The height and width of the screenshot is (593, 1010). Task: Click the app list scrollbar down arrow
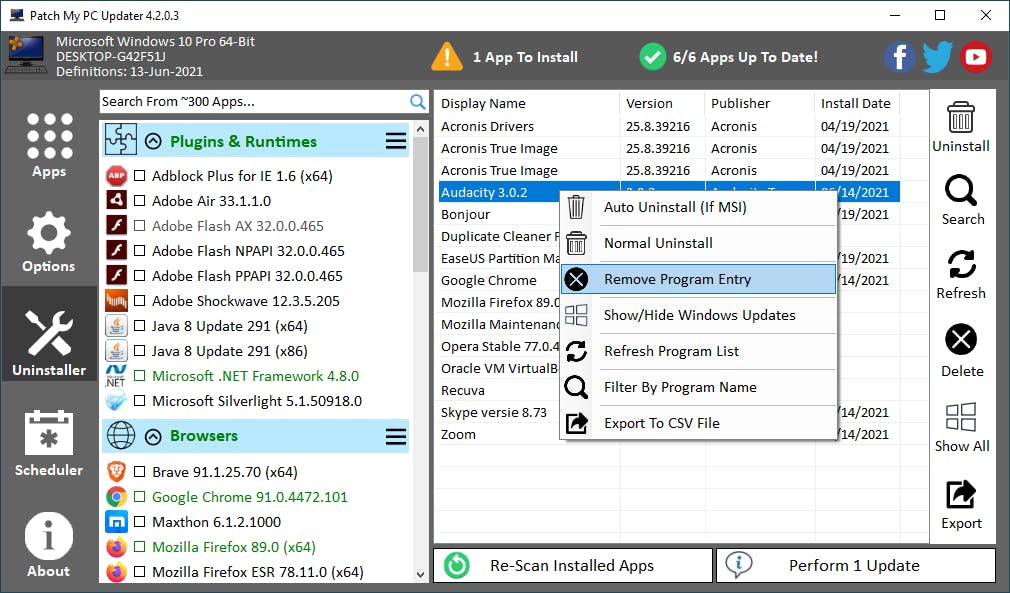click(420, 574)
